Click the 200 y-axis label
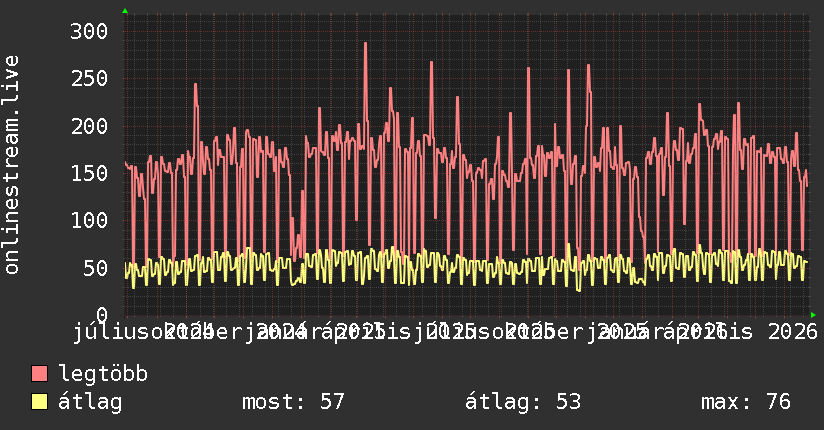824x430 pixels. coord(89,126)
